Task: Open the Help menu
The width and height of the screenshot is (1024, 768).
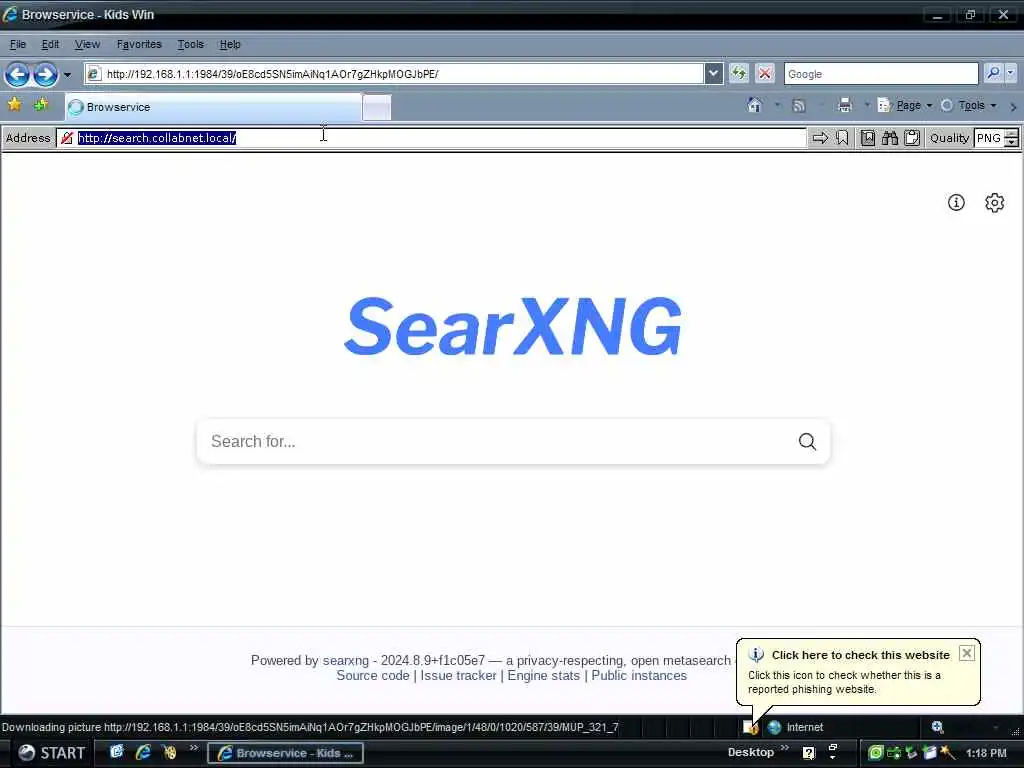Action: point(230,44)
